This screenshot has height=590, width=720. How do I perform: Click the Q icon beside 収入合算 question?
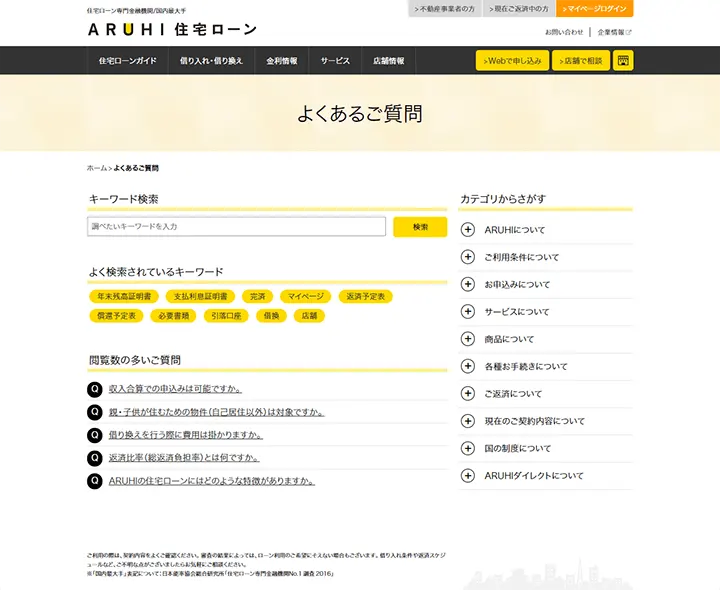(95, 389)
